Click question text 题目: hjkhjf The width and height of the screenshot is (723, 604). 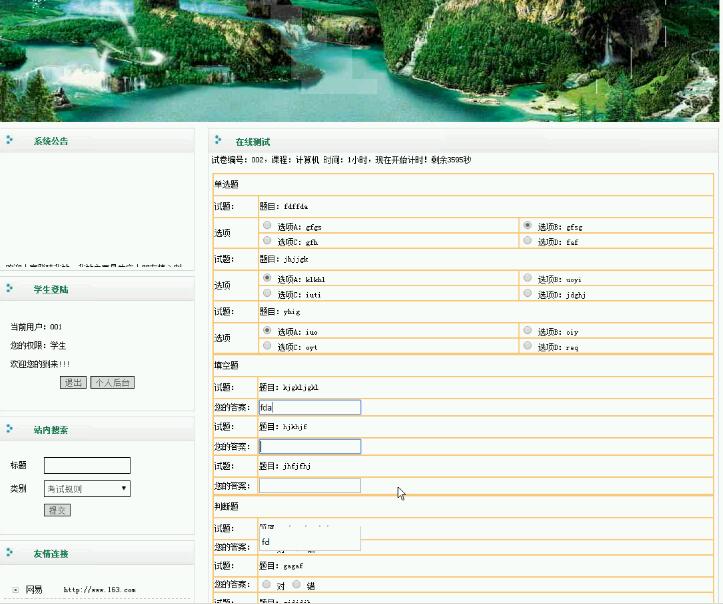pyautogui.click(x=283, y=426)
